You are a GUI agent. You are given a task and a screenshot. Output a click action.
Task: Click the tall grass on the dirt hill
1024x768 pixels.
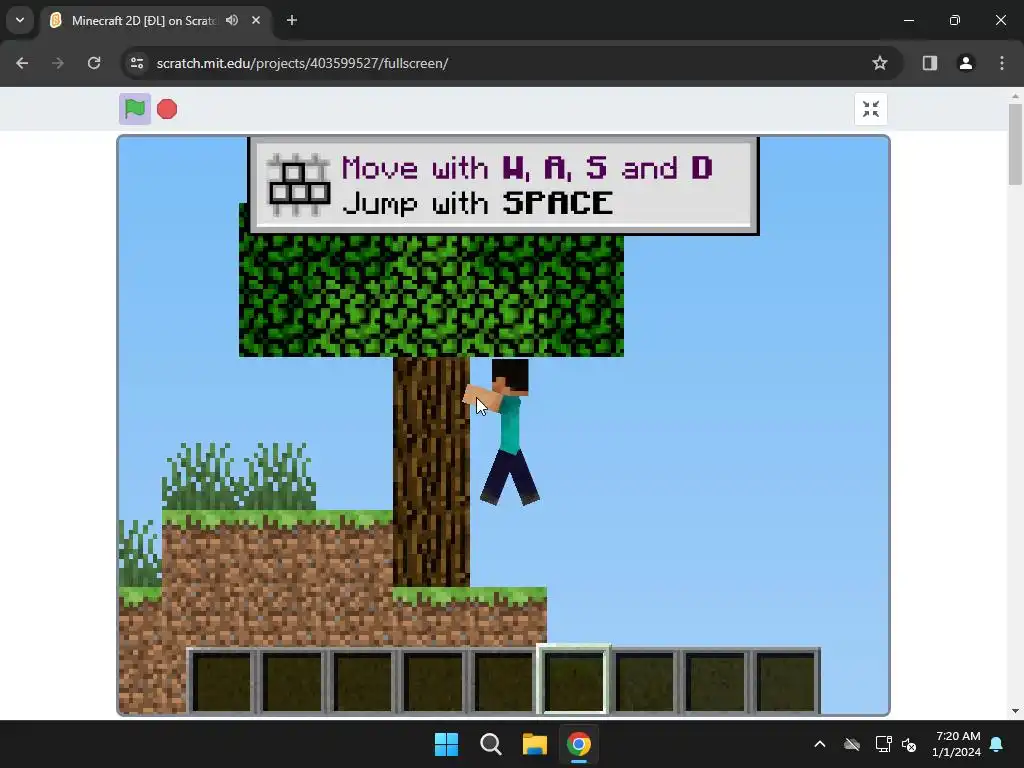coord(239,475)
